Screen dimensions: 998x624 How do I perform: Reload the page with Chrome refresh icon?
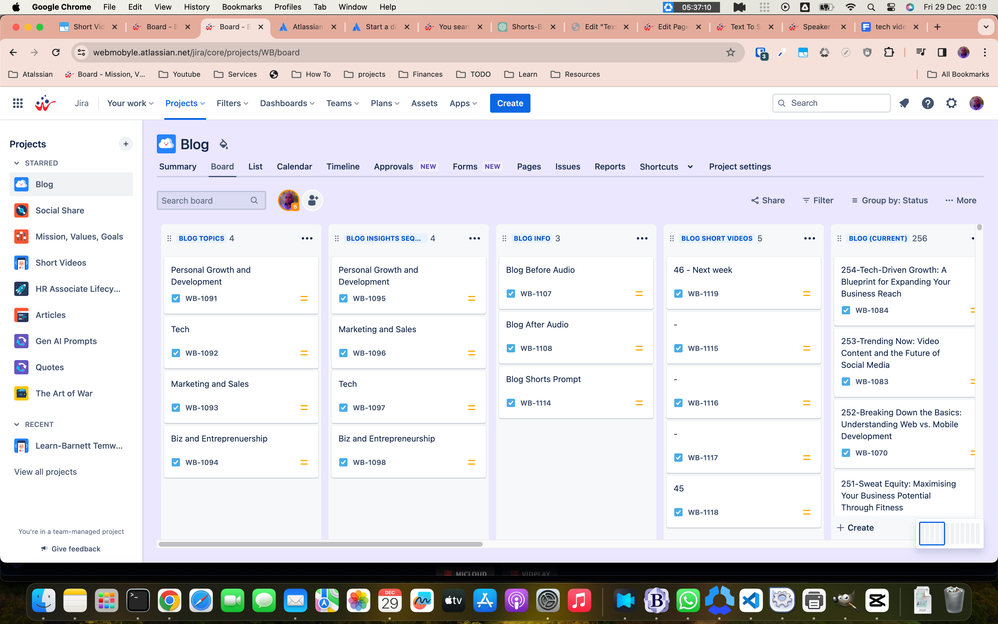point(56,52)
